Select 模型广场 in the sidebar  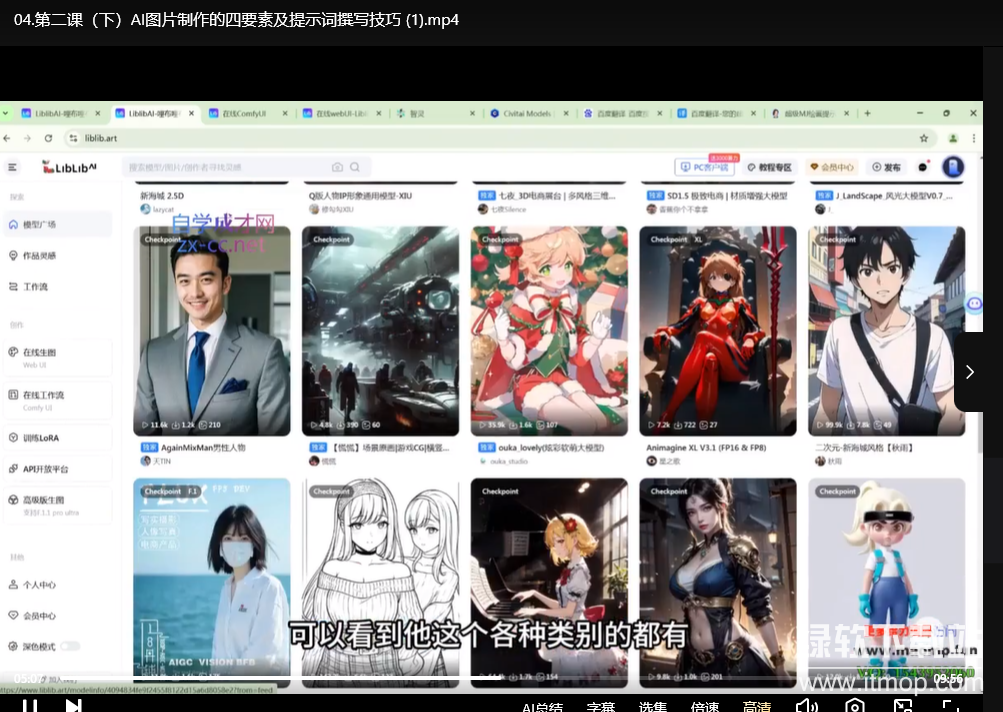tap(39, 224)
